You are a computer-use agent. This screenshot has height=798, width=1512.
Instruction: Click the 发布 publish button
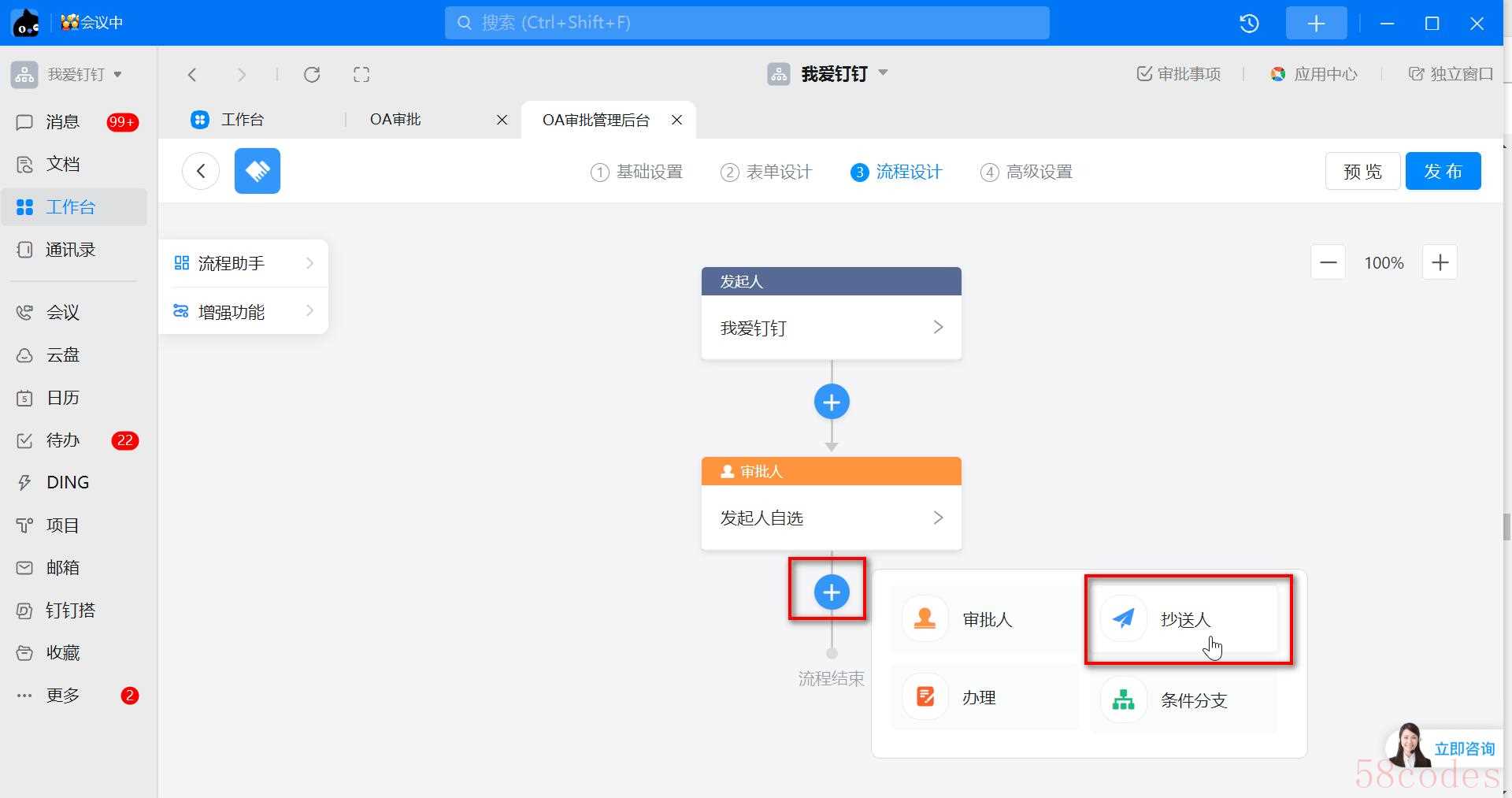pos(1443,171)
